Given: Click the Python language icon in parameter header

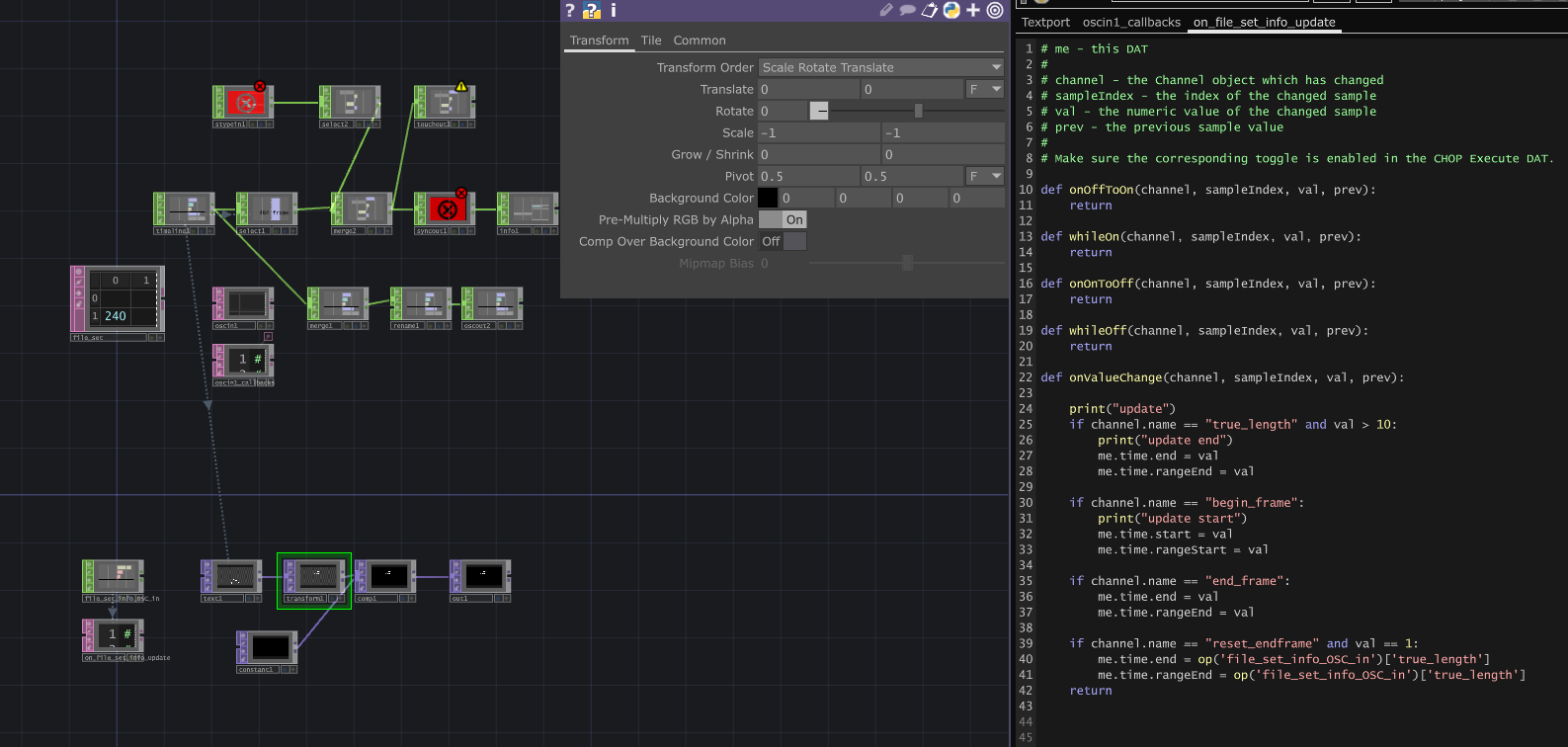Looking at the screenshot, I should click(x=951, y=10).
